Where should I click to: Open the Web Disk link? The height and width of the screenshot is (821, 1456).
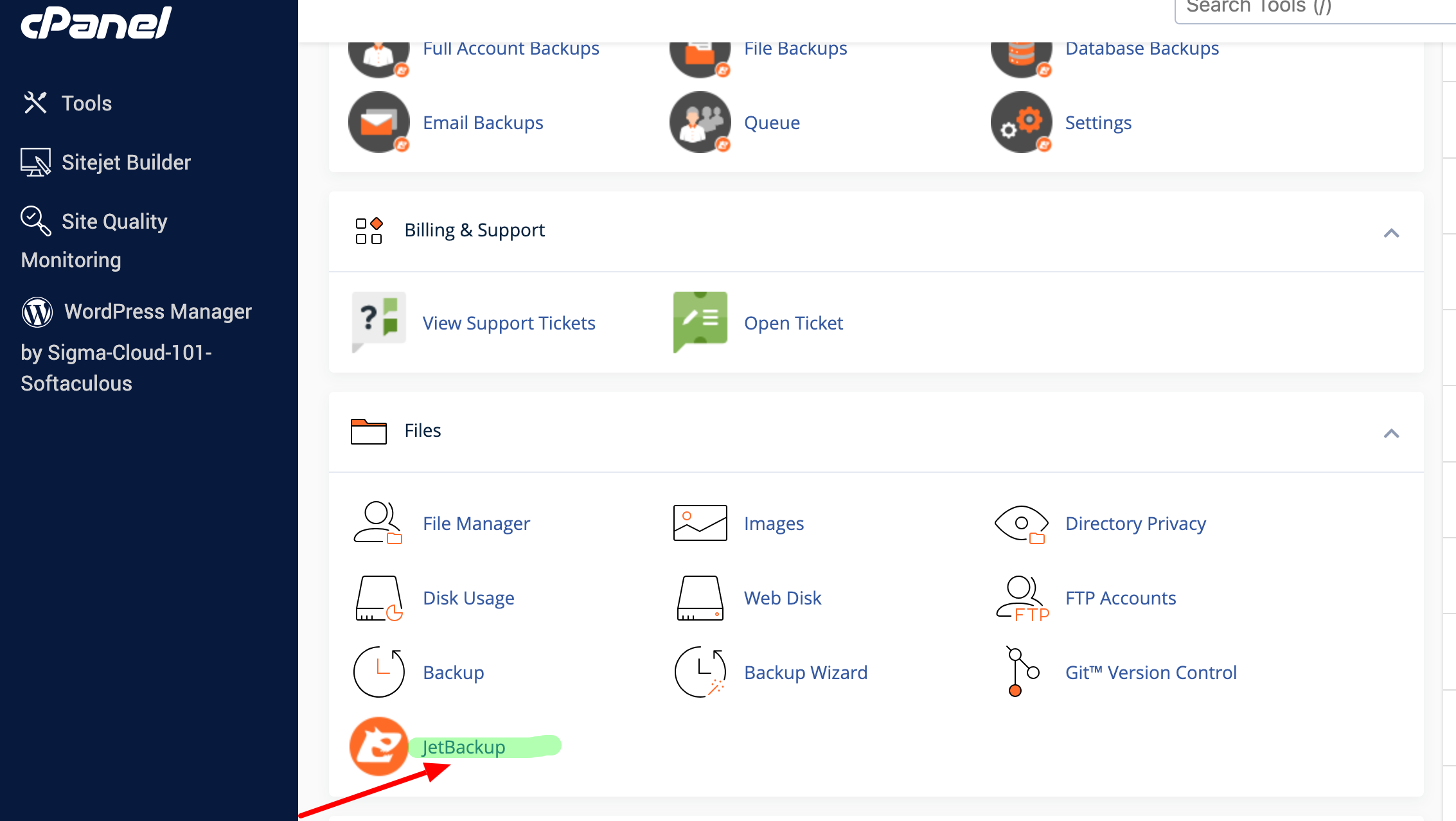tap(783, 598)
